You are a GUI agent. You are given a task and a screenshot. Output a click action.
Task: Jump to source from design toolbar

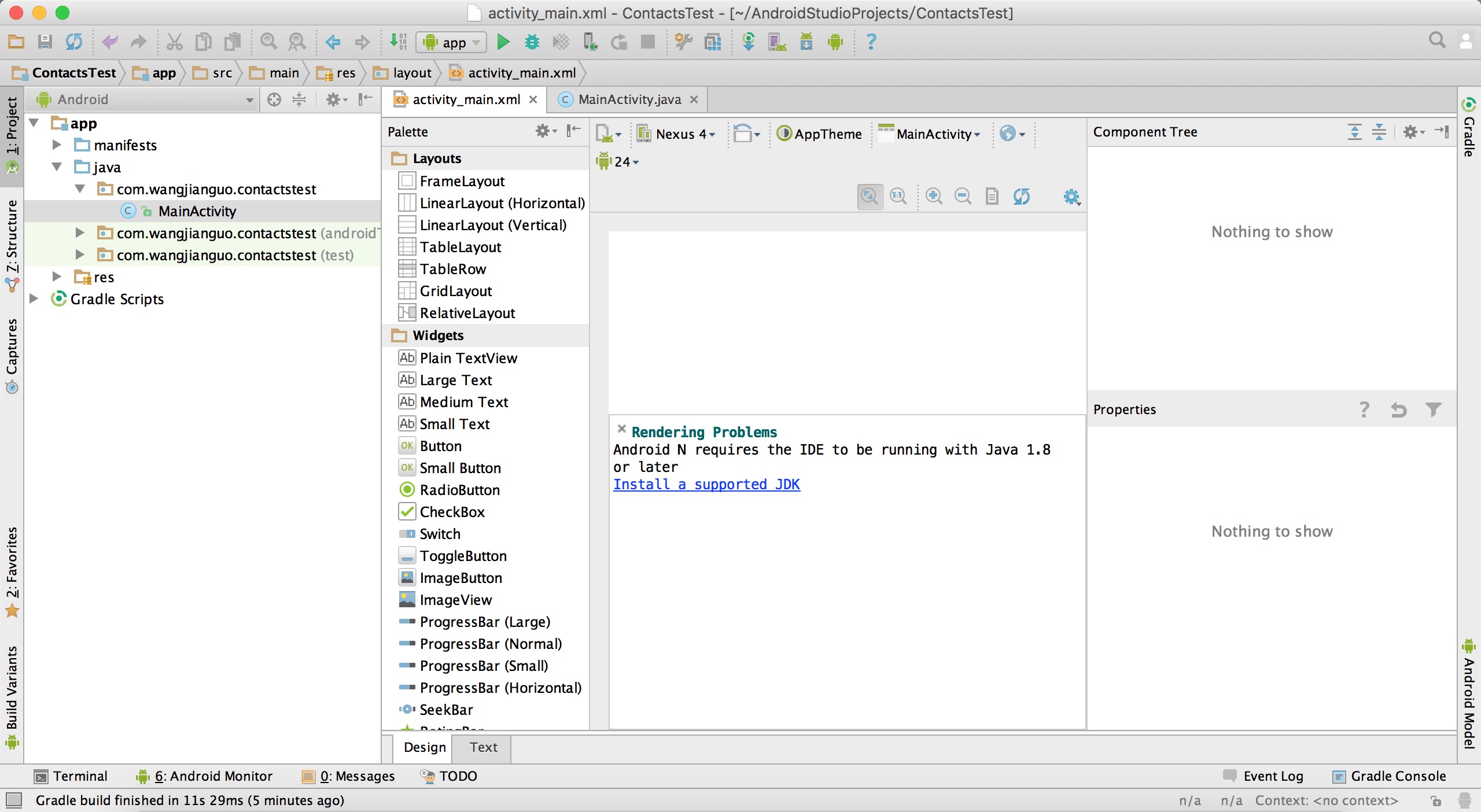992,197
